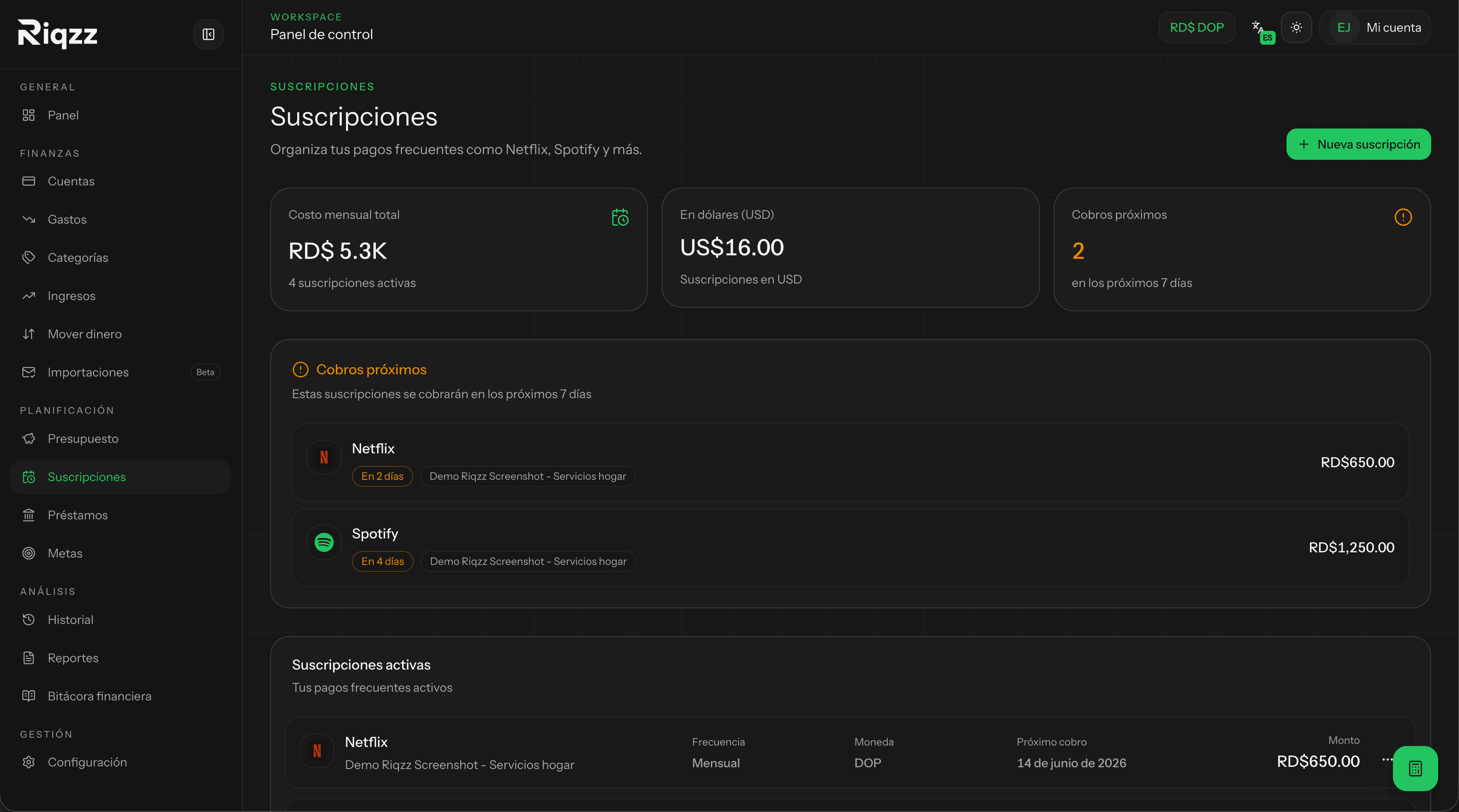
Task: Open Categorías in the sidebar
Action: coord(120,258)
